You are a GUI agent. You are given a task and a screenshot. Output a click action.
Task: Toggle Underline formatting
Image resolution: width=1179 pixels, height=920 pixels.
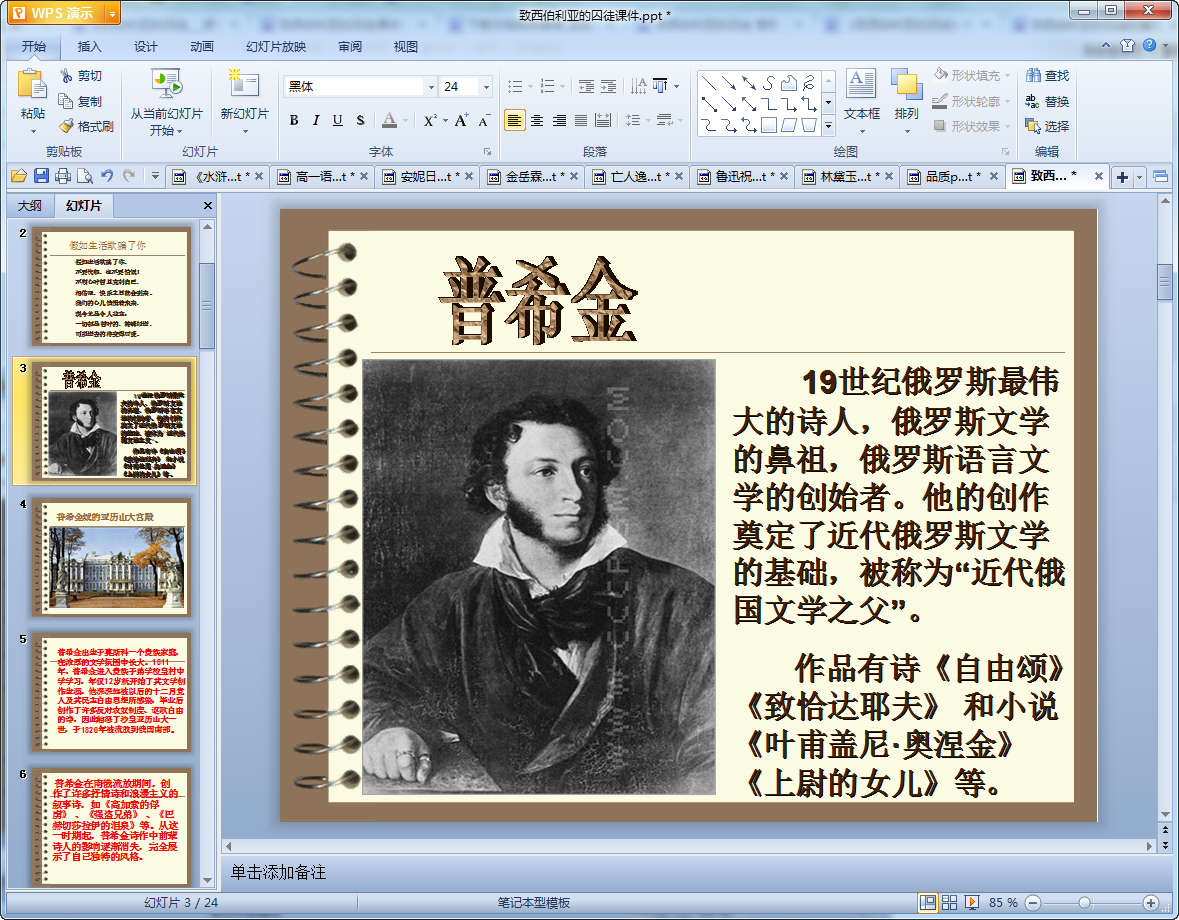pos(338,120)
